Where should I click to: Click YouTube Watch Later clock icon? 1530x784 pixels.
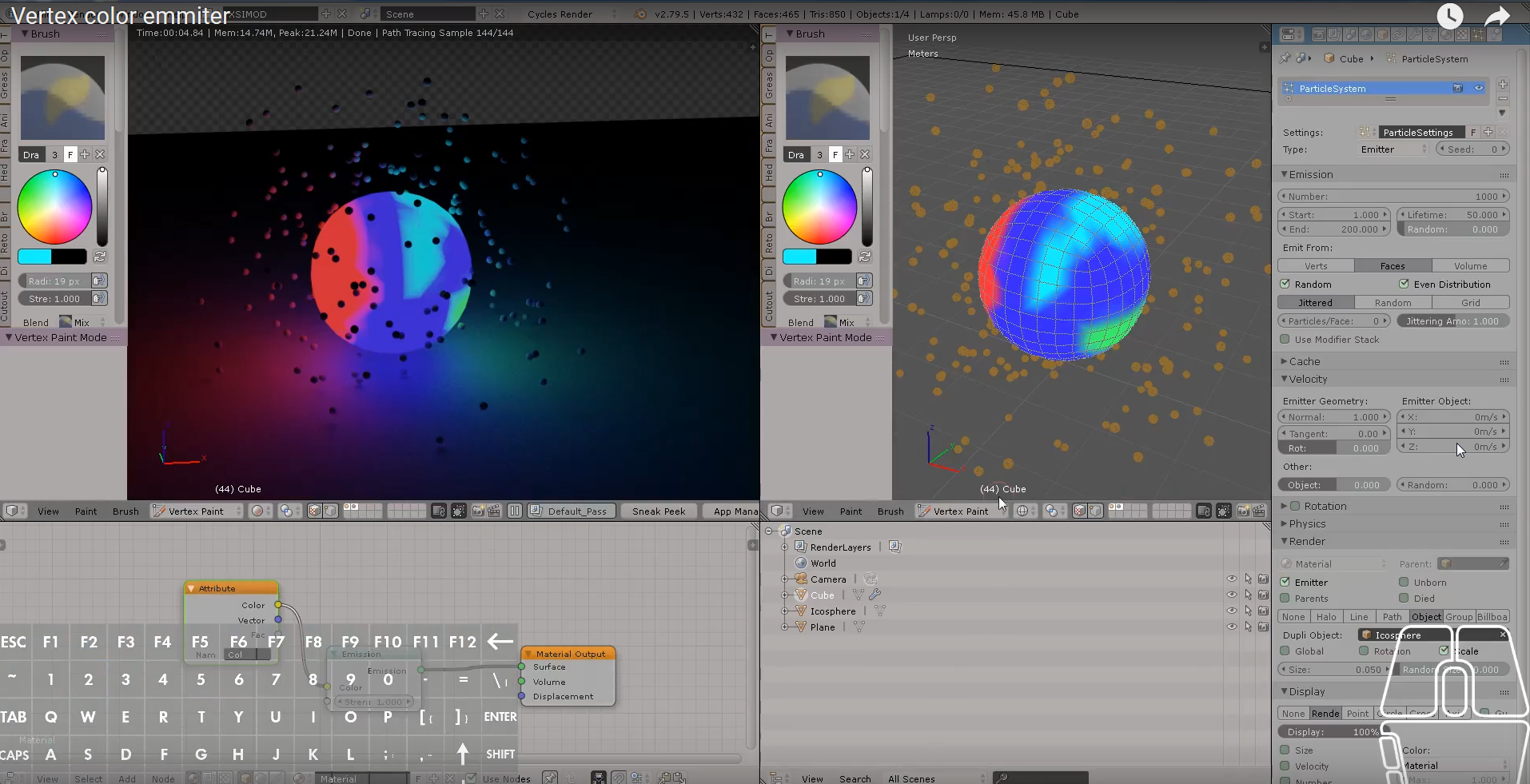(1449, 15)
